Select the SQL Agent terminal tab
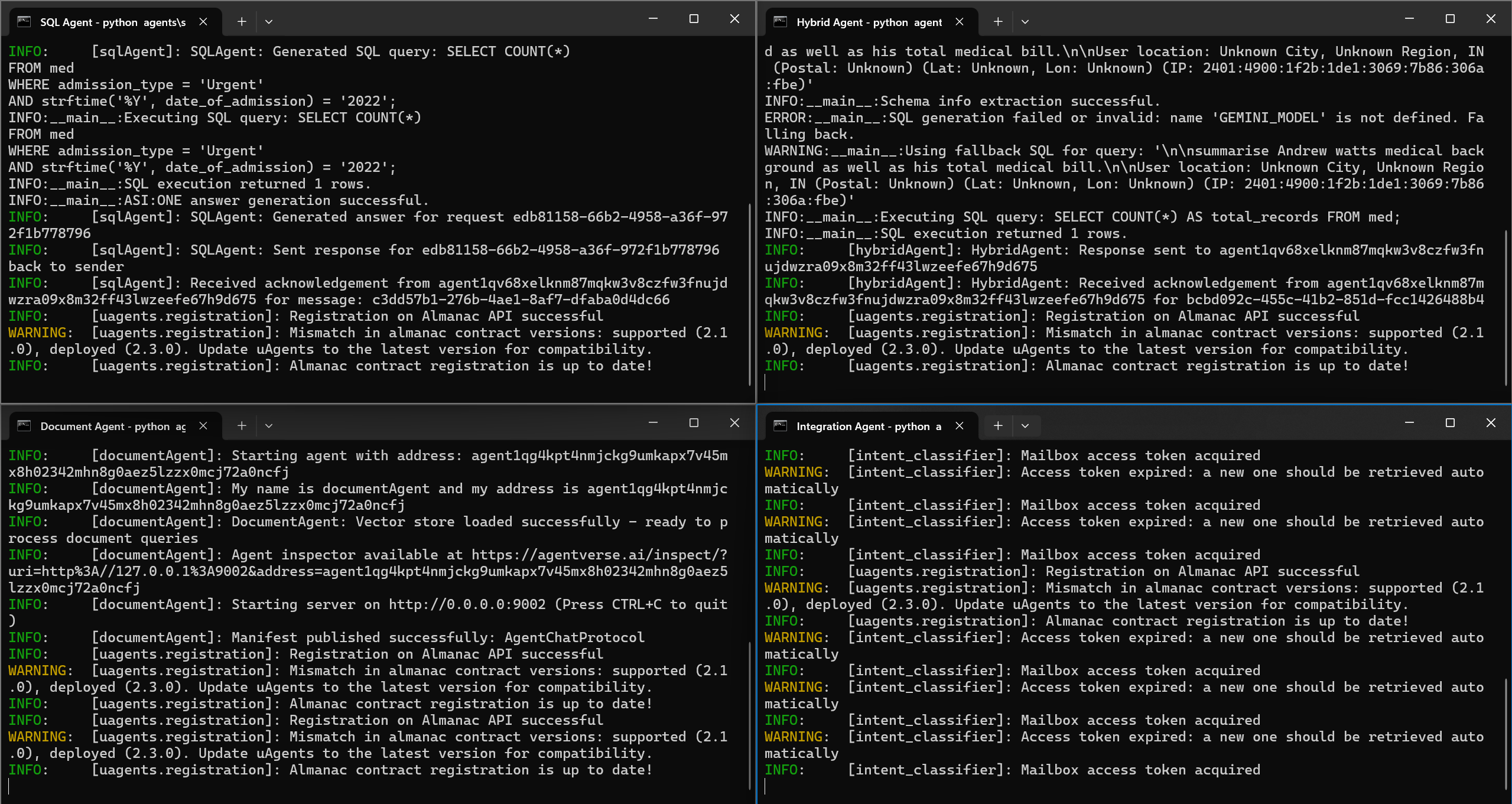The image size is (1512, 804). tap(112, 22)
